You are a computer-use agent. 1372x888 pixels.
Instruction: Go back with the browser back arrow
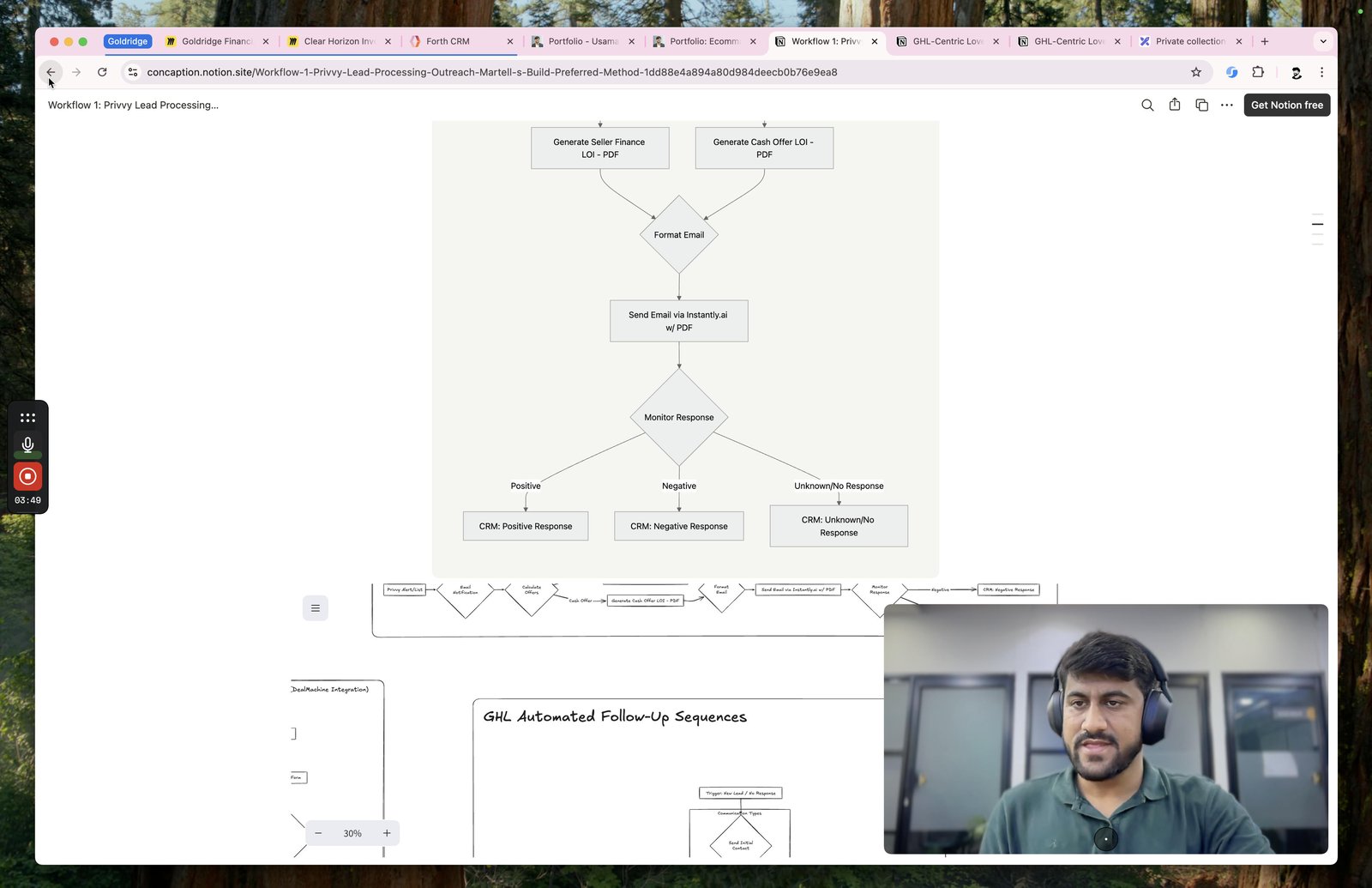(51, 72)
